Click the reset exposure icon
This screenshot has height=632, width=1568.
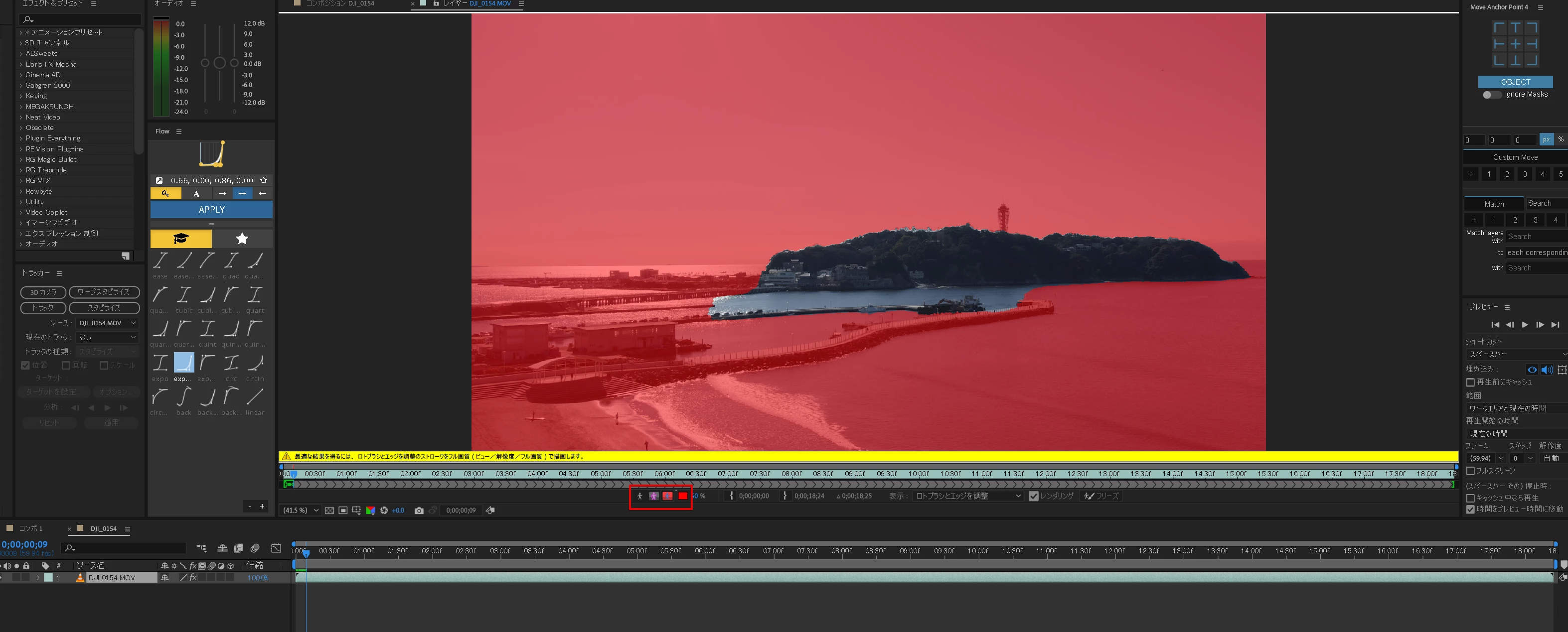point(384,510)
